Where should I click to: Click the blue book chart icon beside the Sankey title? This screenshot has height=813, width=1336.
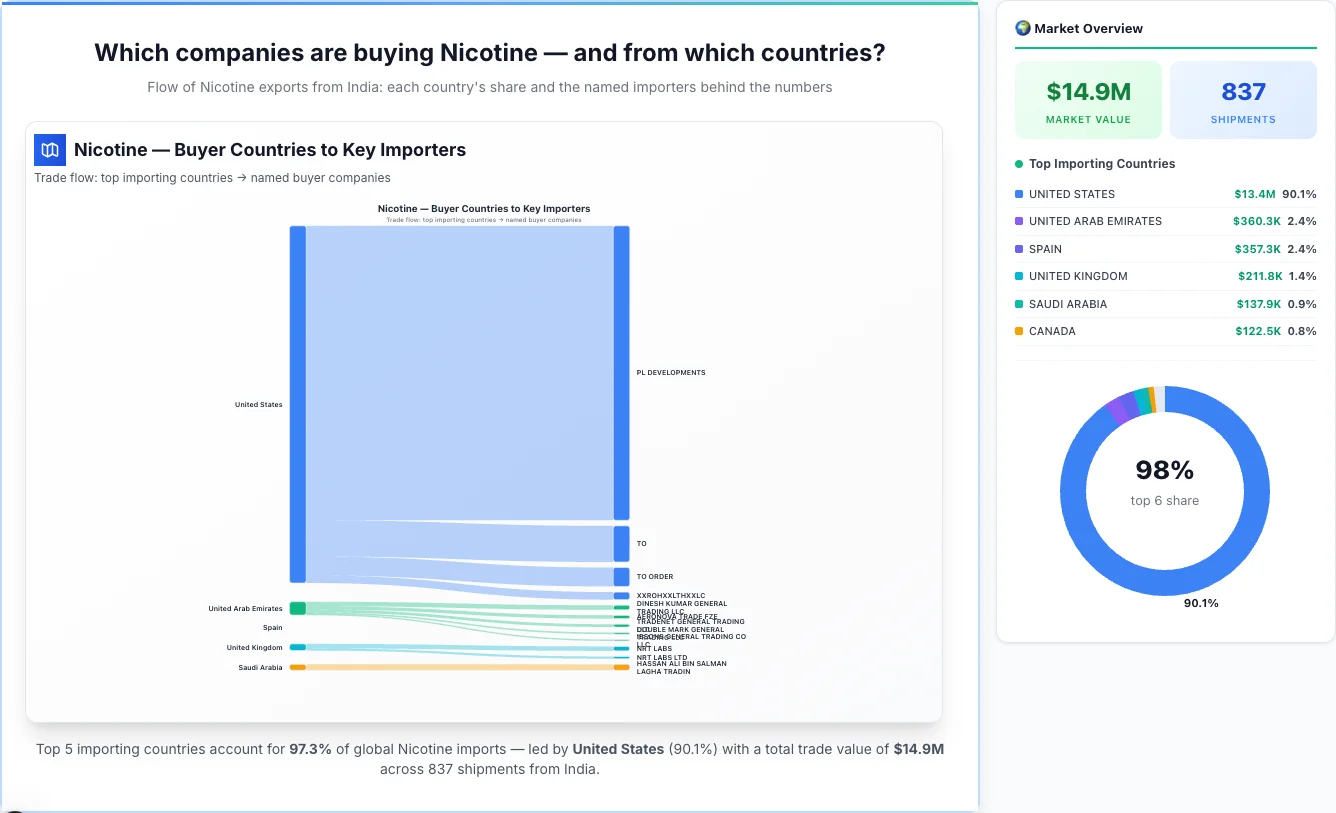coord(49,149)
